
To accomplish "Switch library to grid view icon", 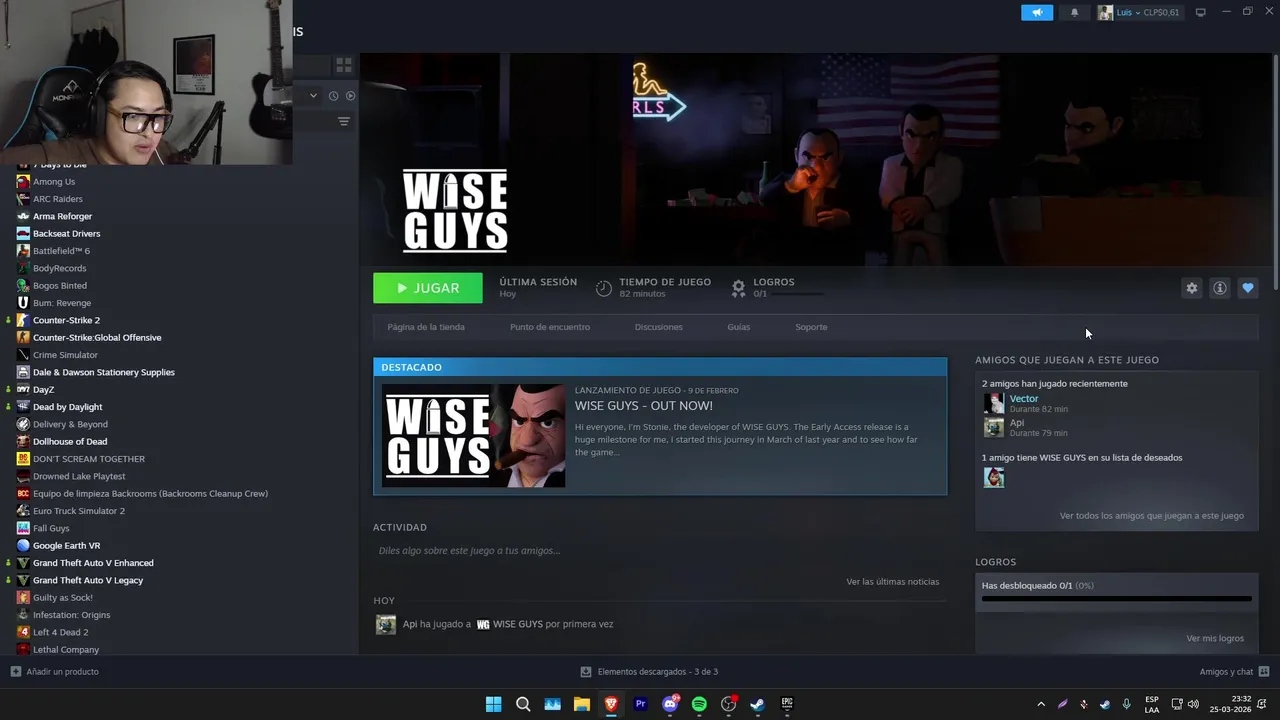I will (x=344, y=65).
